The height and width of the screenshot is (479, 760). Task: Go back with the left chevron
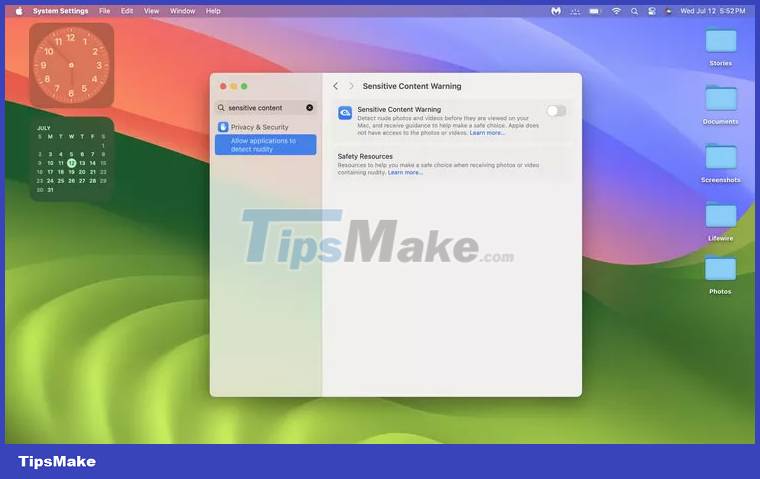click(335, 86)
